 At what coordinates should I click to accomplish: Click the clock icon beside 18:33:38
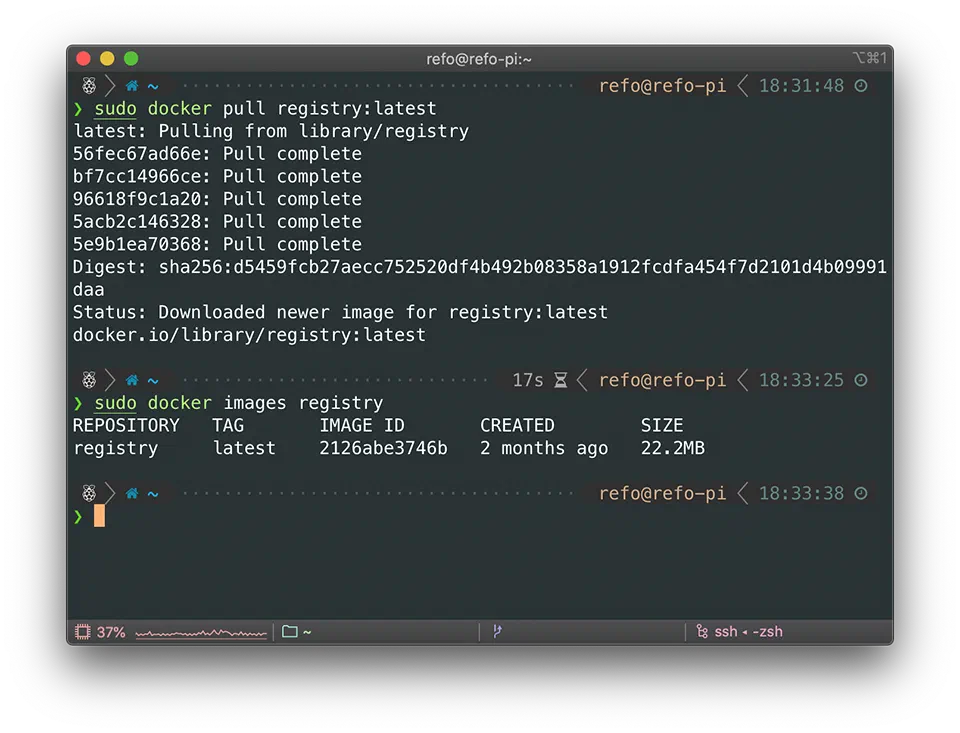861,493
